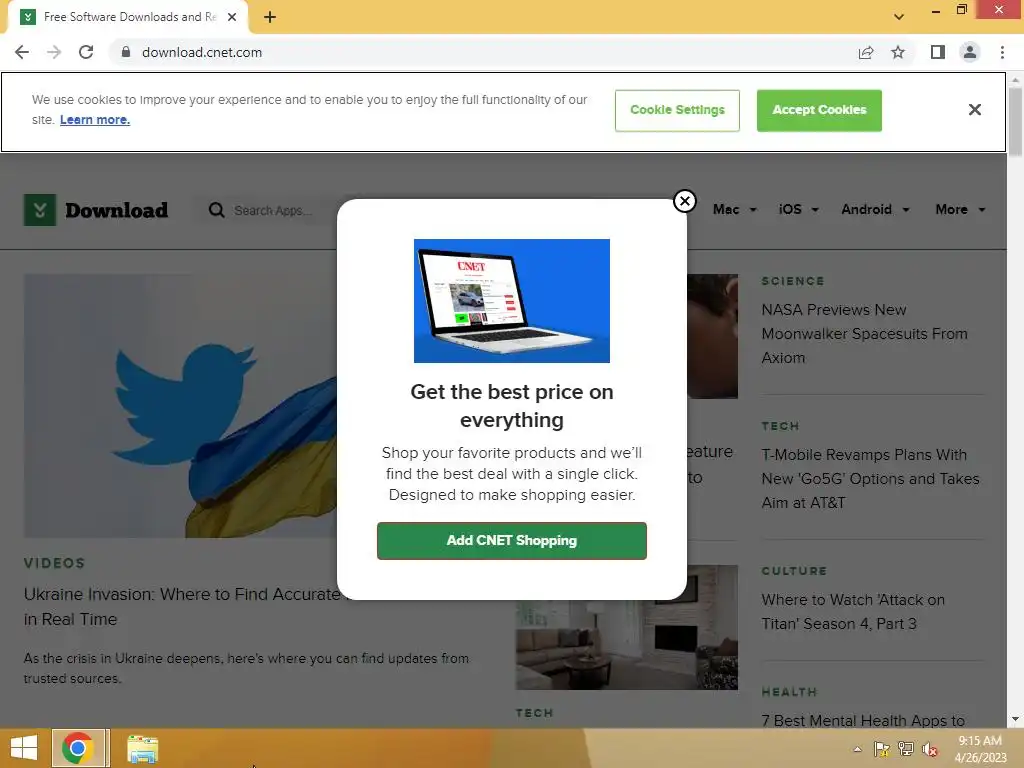1024x768 pixels.
Task: Click the SCIENCE category label
Action: click(792, 281)
